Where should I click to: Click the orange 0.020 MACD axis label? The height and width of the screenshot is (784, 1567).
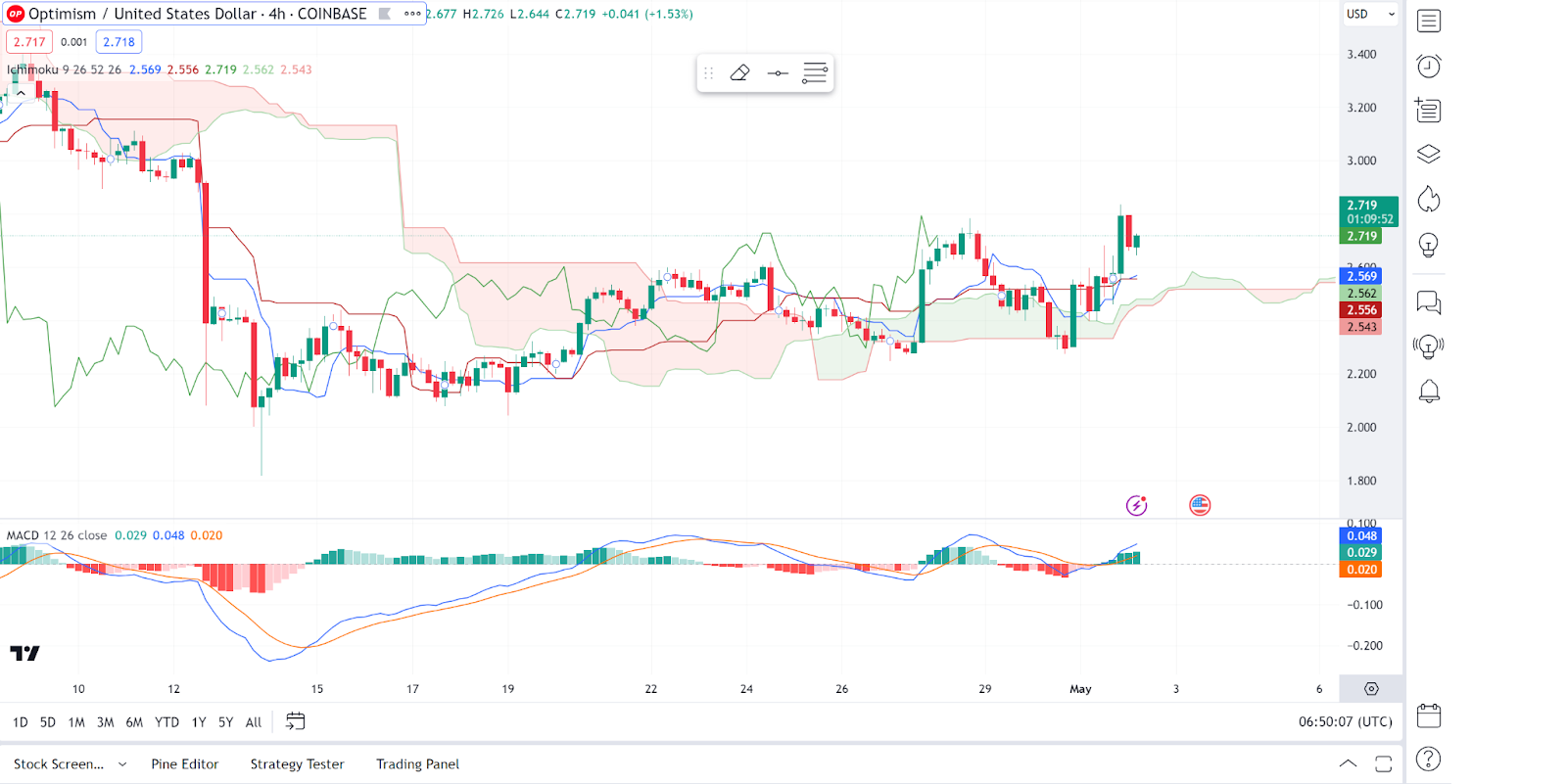pos(1361,570)
